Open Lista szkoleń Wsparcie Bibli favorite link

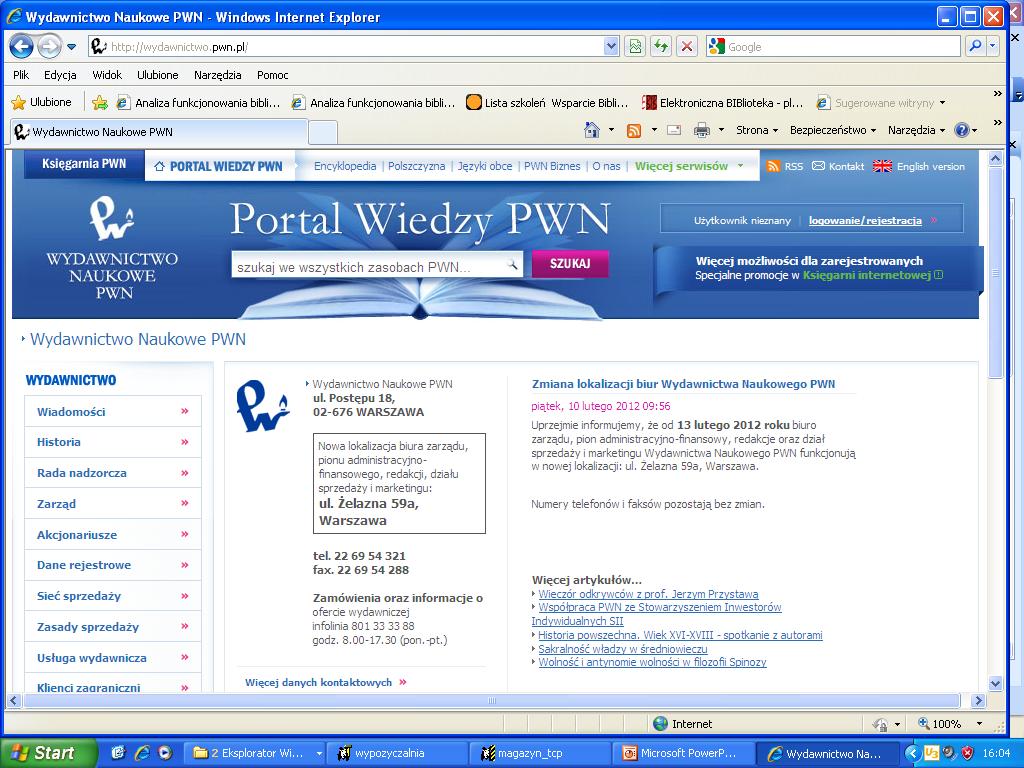click(x=547, y=103)
